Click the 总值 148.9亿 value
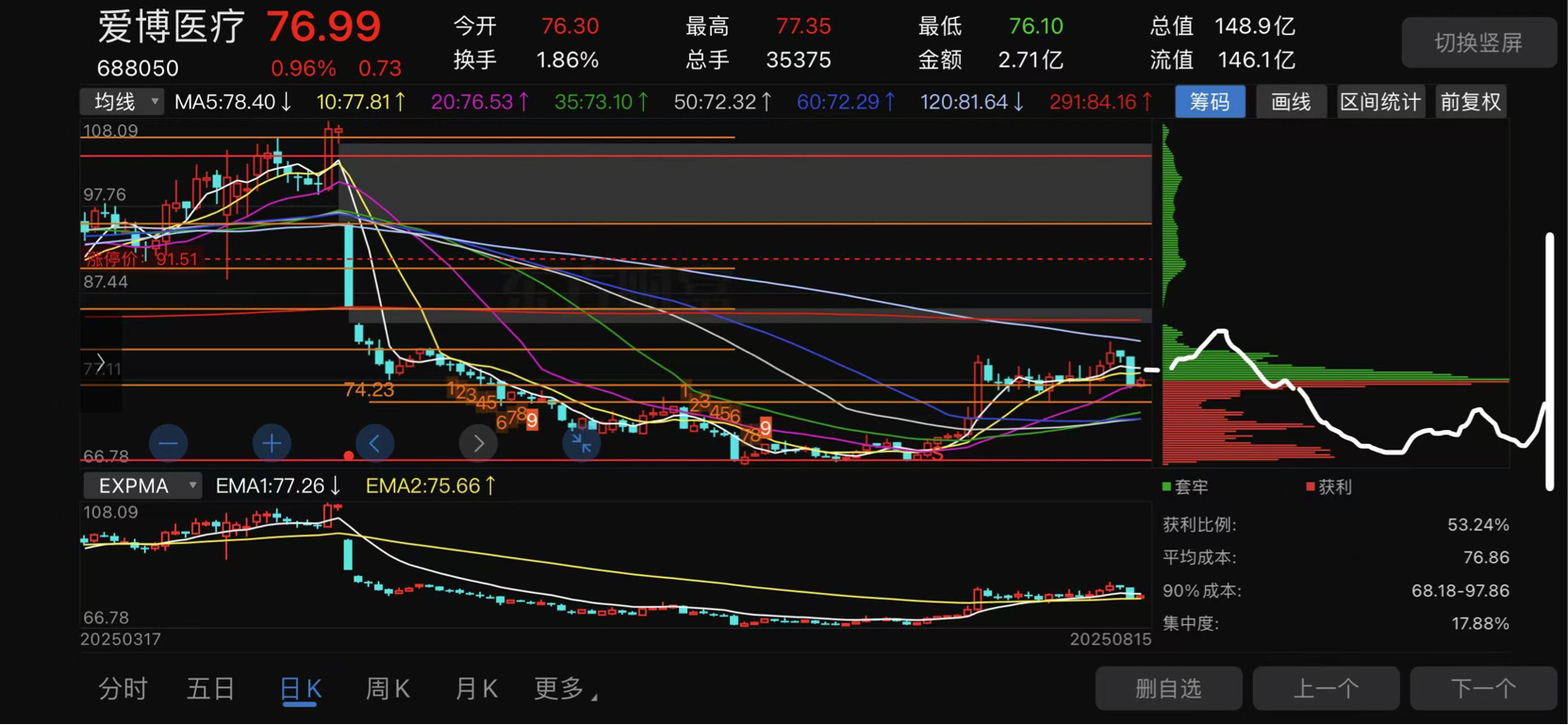This screenshot has width=1568, height=725. click(x=1255, y=26)
